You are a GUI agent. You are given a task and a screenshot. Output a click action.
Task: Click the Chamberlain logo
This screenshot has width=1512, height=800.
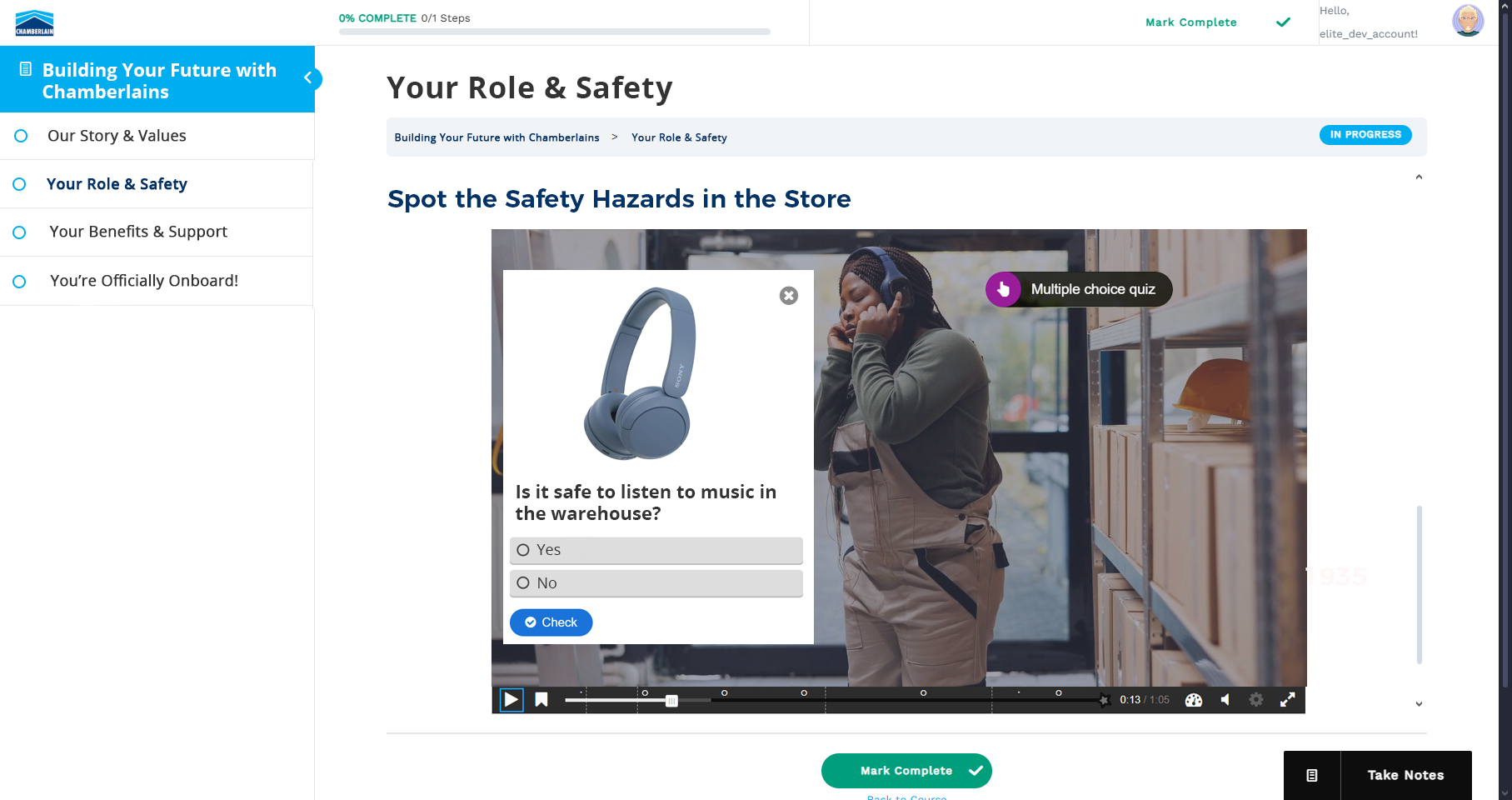[x=34, y=22]
